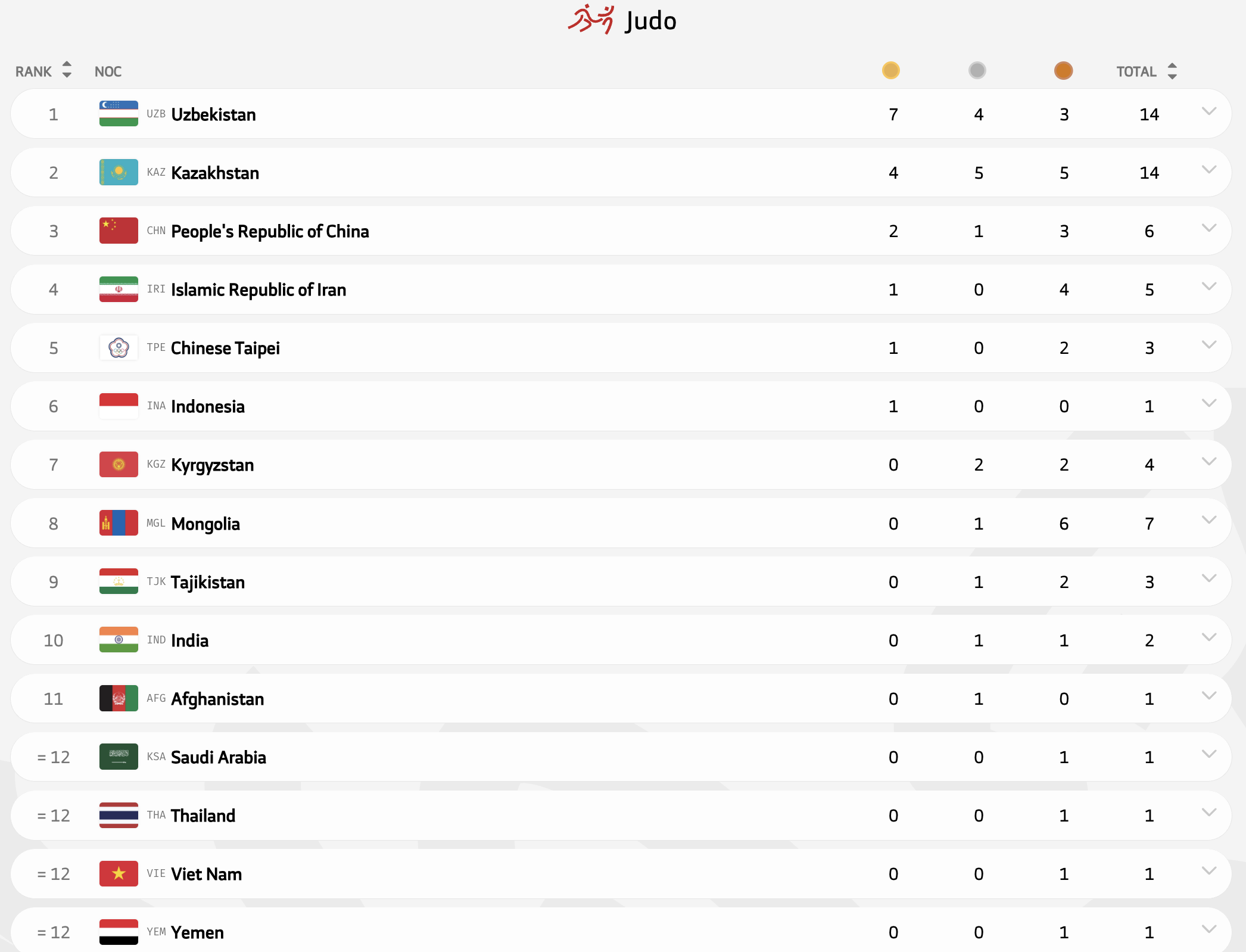
Task: Click the Chinese Taipei flag emblem
Action: point(119,348)
